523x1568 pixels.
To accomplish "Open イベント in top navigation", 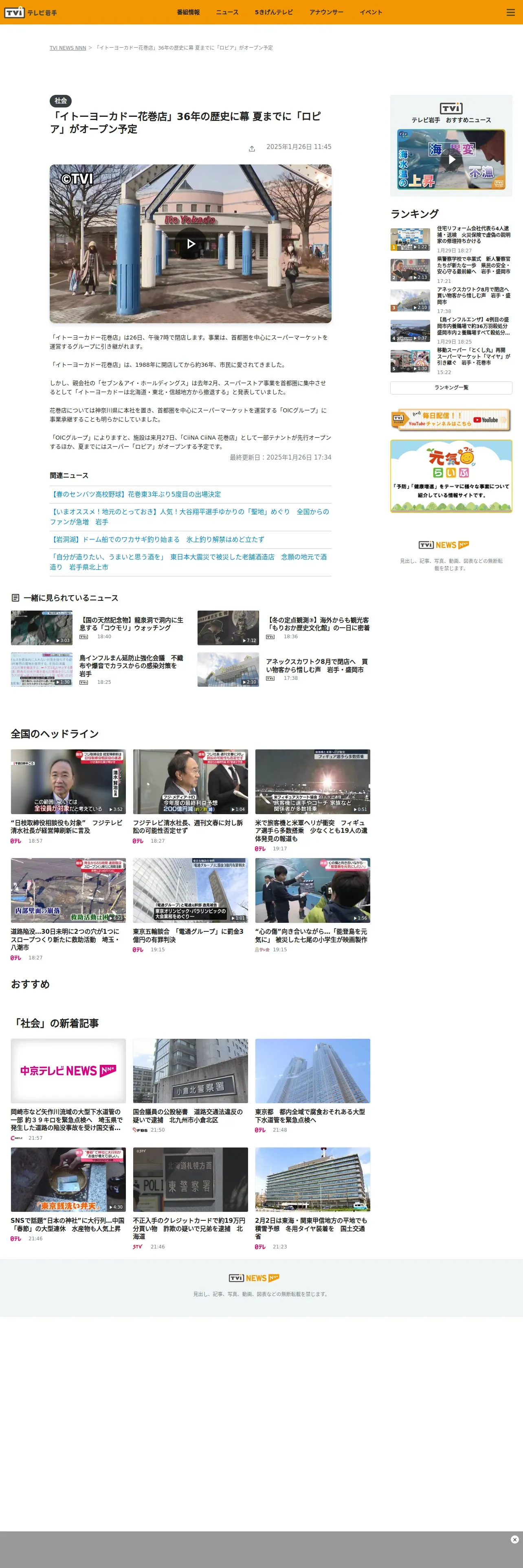I will click(371, 12).
